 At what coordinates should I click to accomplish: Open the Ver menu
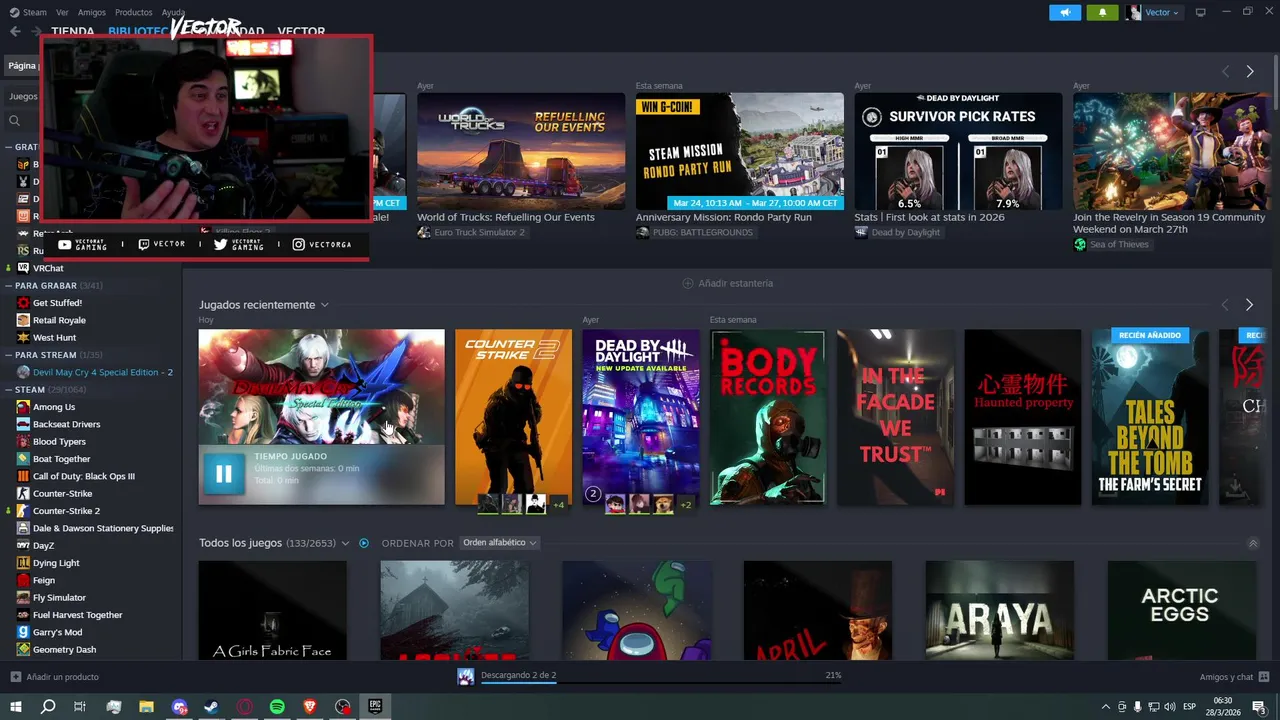click(x=62, y=12)
